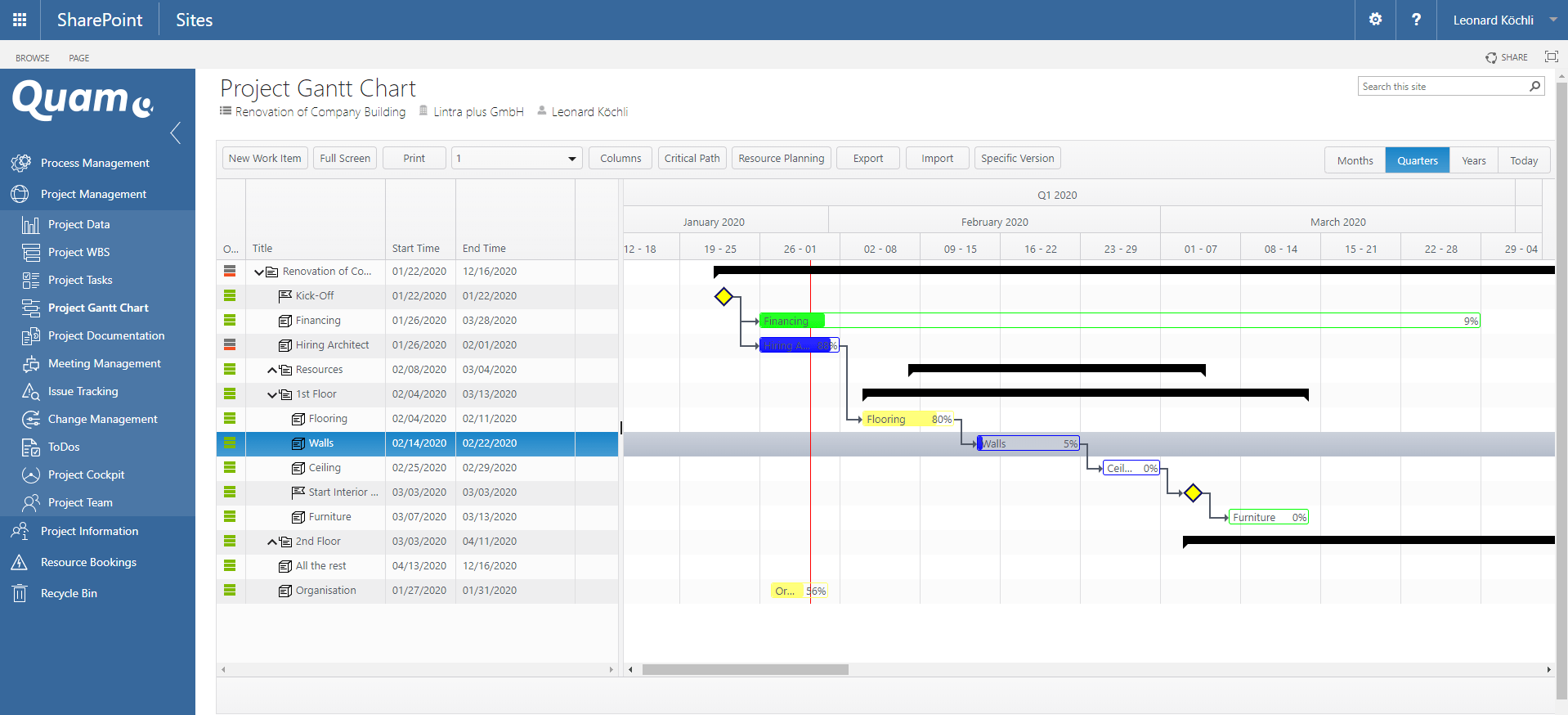Toggle focus on content icon
1568x715 pixels.
(1551, 56)
